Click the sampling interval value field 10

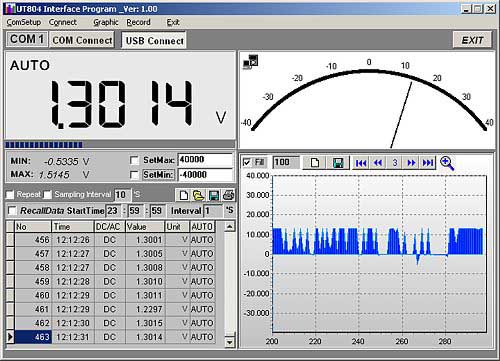[x=123, y=195]
